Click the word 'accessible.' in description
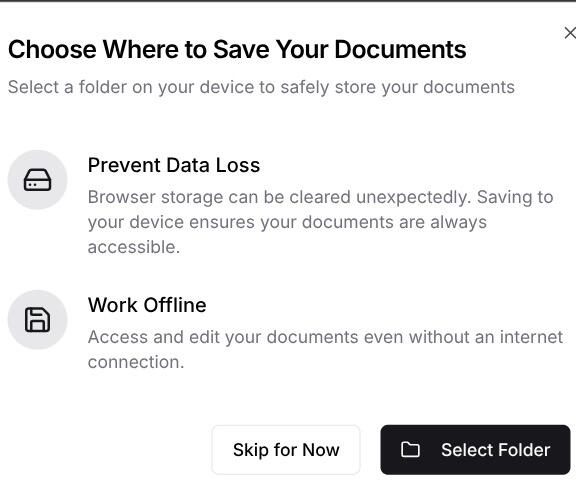 coord(134,247)
